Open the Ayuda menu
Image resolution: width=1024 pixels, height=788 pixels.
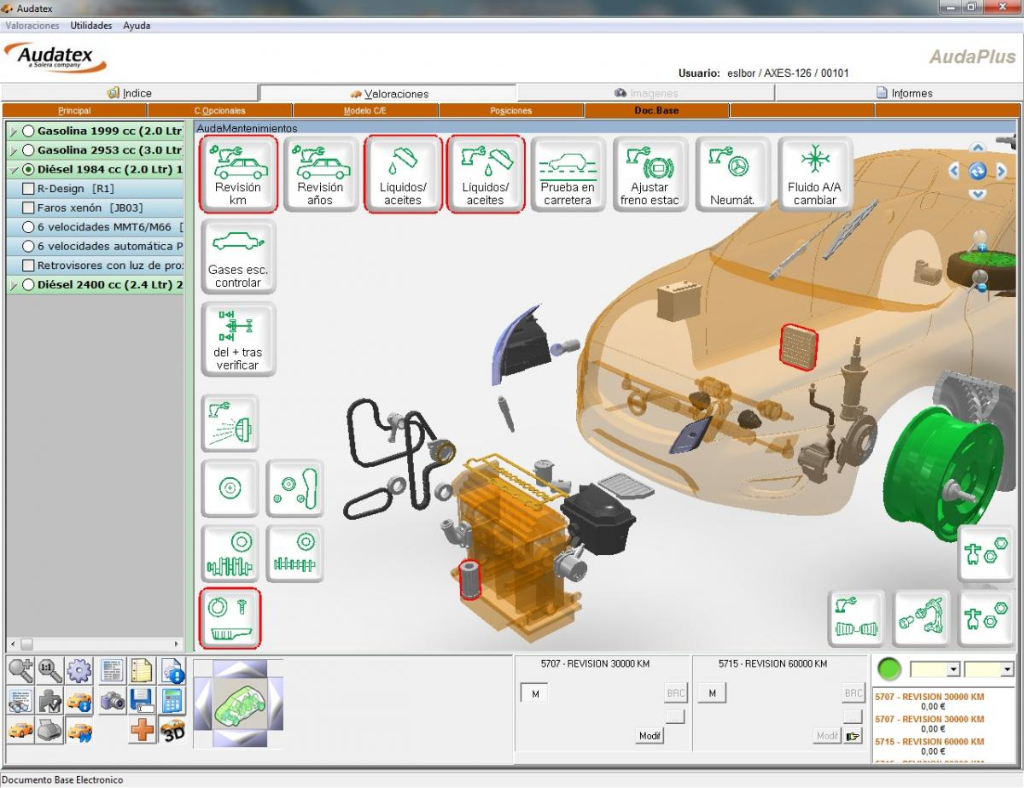click(x=136, y=25)
